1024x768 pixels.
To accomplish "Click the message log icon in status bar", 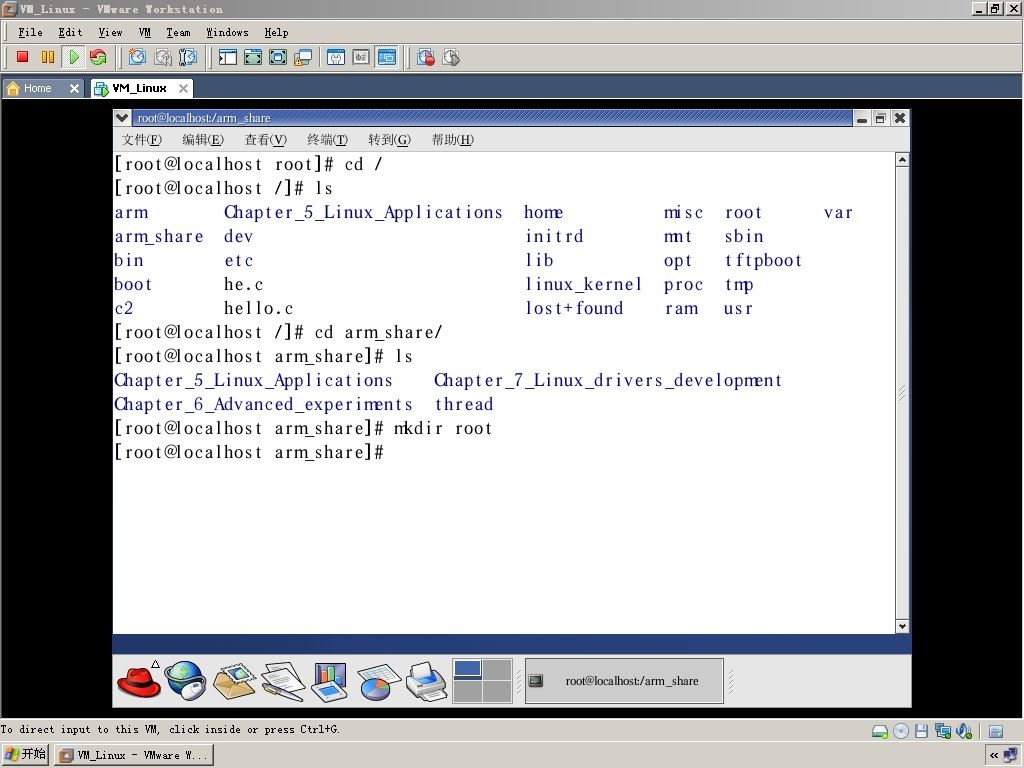I will 996,731.
